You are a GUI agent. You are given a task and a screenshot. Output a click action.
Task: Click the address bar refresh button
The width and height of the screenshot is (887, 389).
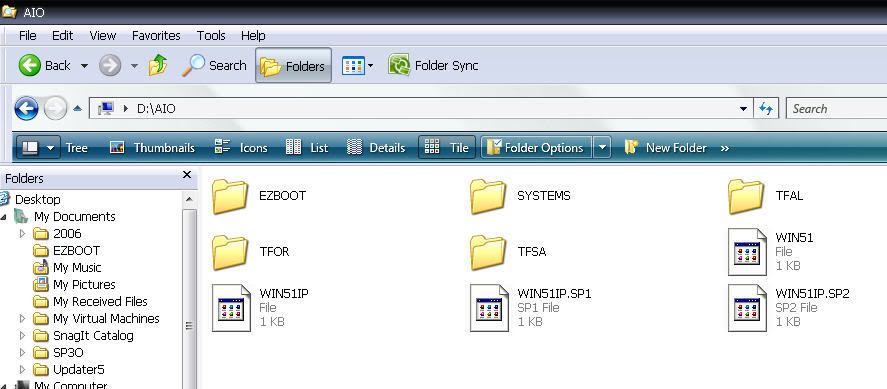766,109
